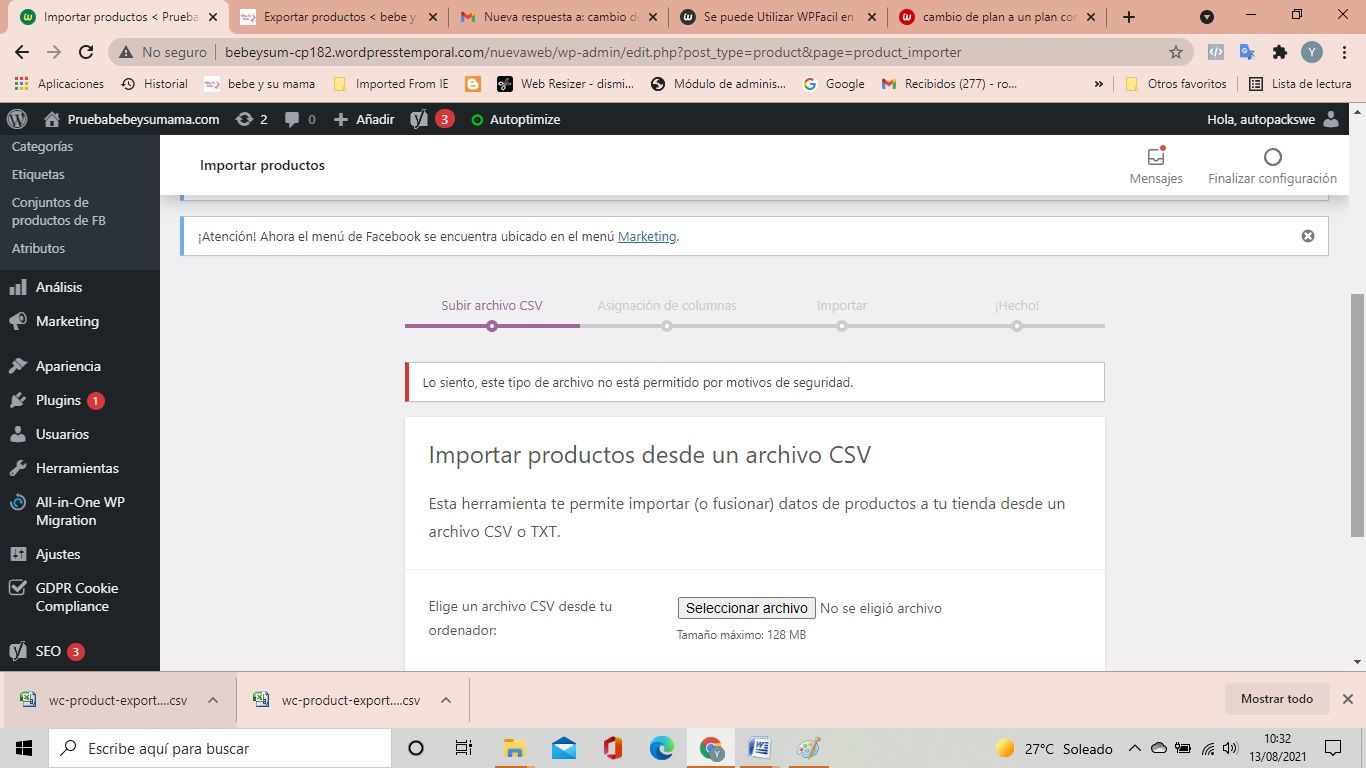The height and width of the screenshot is (768, 1366).
Task: Switch to Gmail Nueva respuesta tab
Action: [557, 17]
